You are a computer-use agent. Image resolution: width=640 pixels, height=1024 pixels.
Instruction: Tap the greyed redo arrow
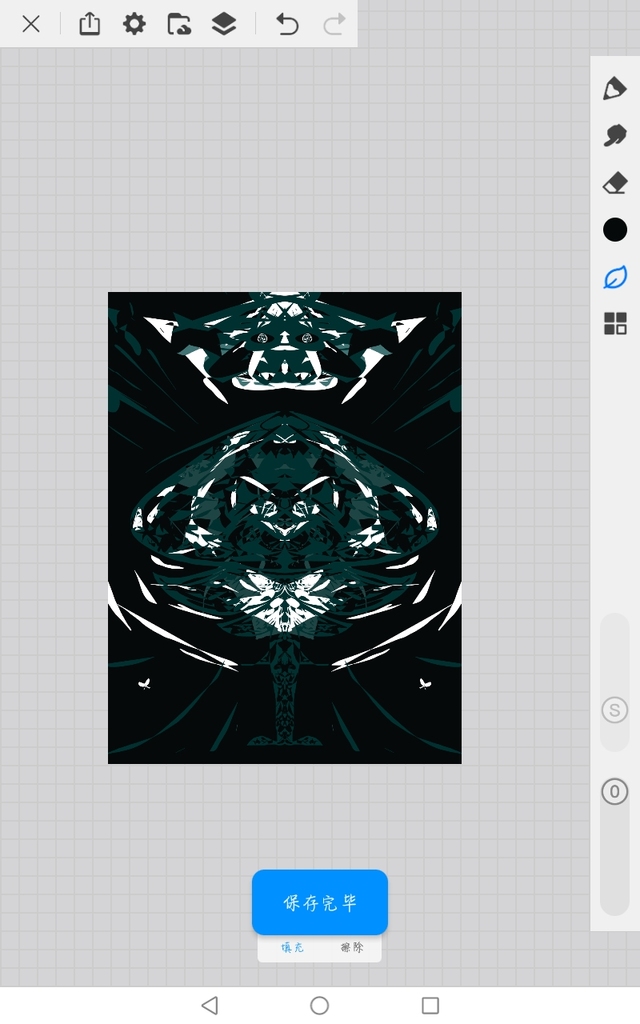coord(334,24)
